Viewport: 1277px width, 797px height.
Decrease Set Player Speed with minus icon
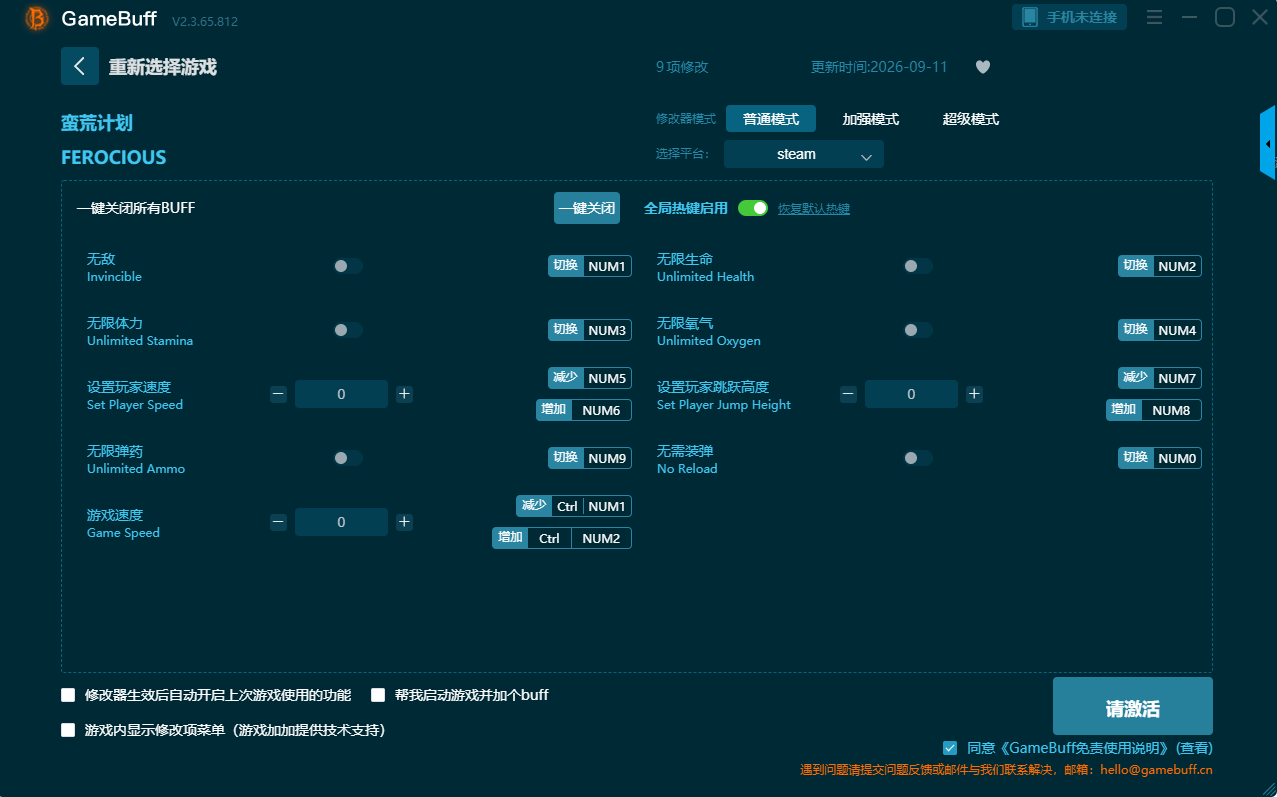tap(278, 394)
